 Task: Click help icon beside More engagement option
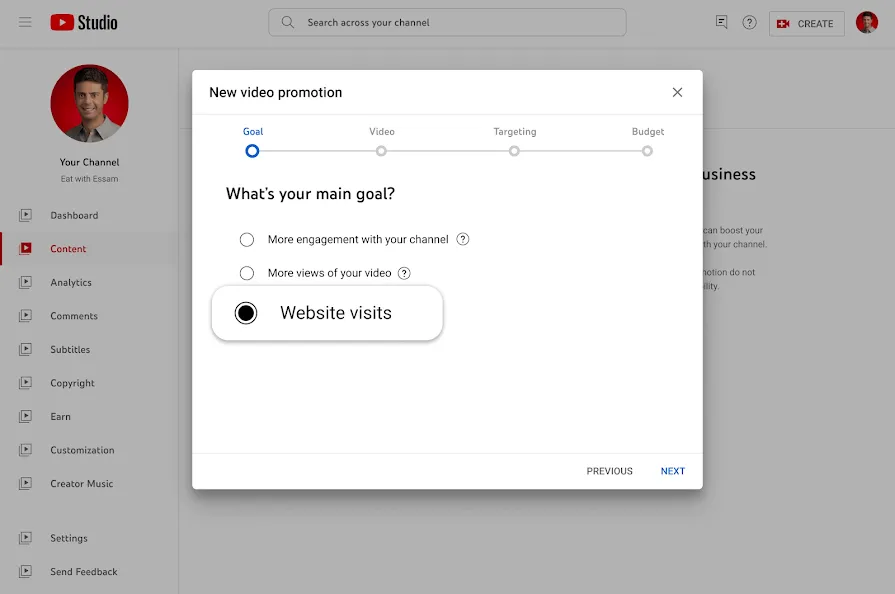[x=463, y=239]
